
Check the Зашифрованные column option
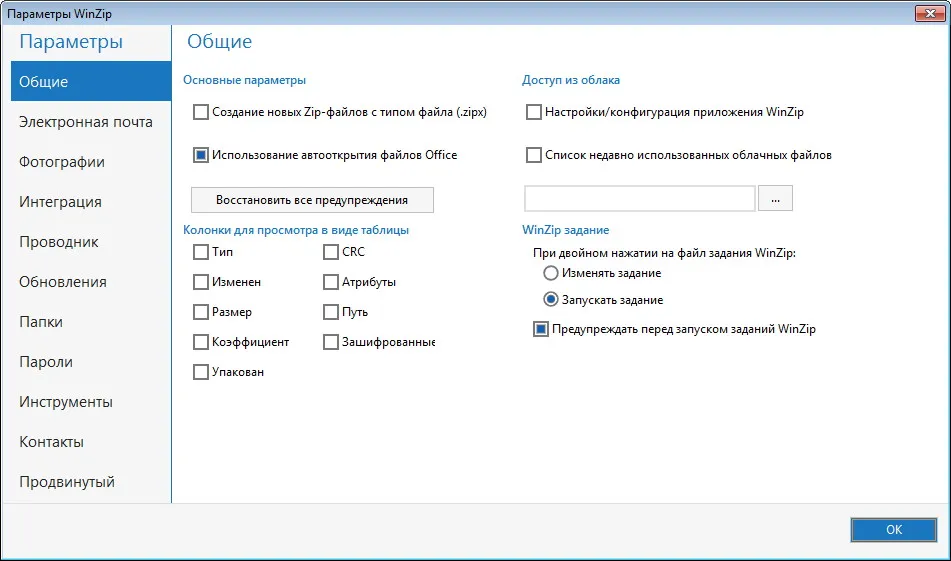coord(331,342)
